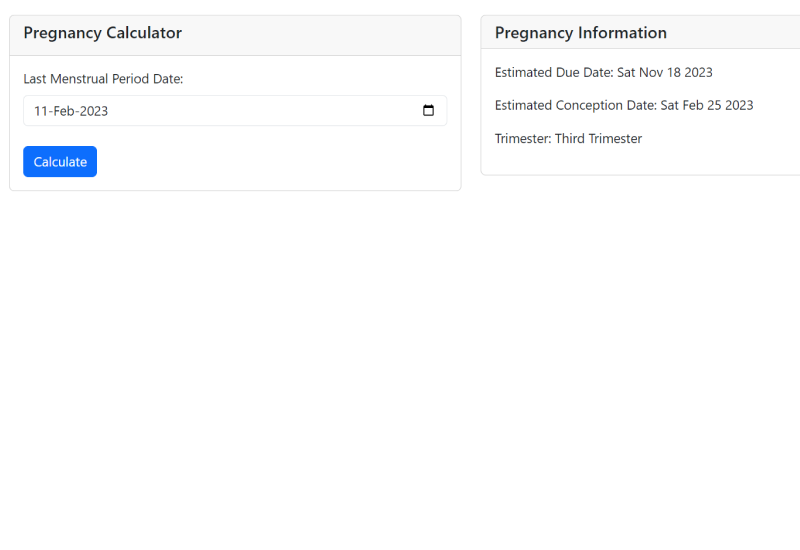Viewport: 800px width, 550px height.
Task: Click the "Last Menstrual Period Date:" label
Action: point(103,79)
